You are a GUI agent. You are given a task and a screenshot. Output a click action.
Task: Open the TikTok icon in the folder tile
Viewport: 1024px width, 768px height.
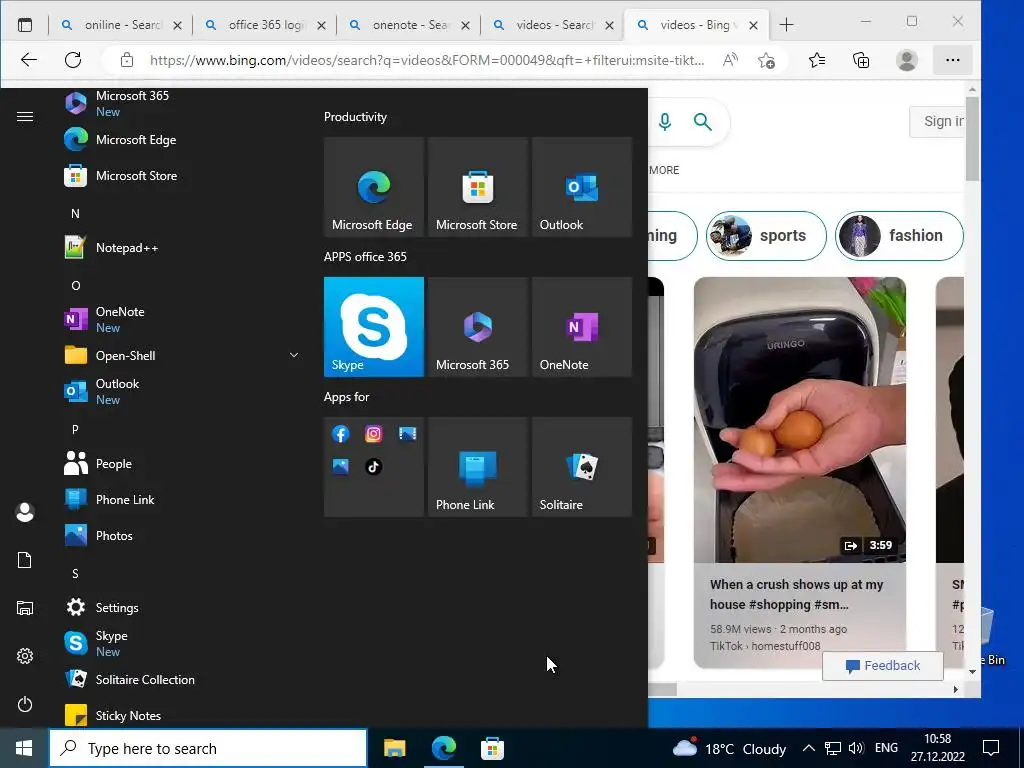pos(374,466)
